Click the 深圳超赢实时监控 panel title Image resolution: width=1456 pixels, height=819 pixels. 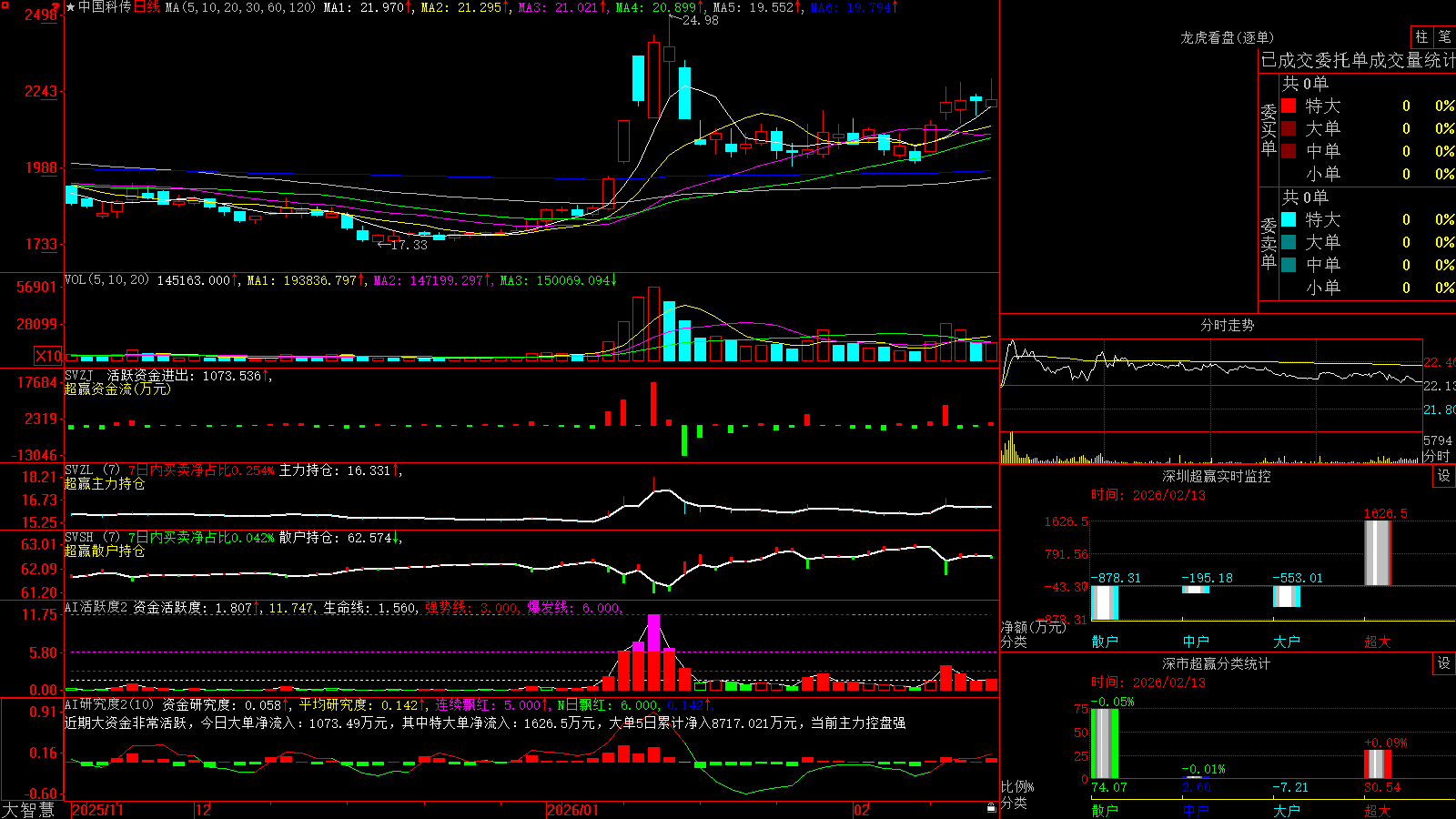click(1217, 476)
